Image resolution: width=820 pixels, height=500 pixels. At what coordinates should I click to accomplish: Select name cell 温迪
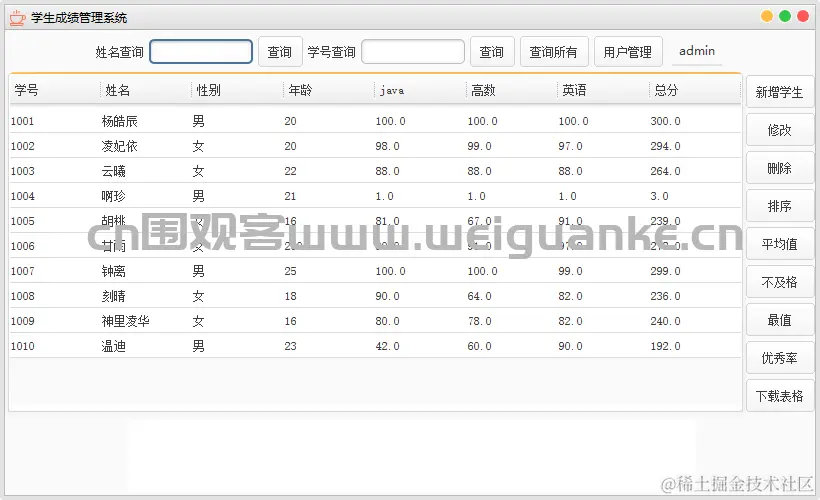pos(113,346)
